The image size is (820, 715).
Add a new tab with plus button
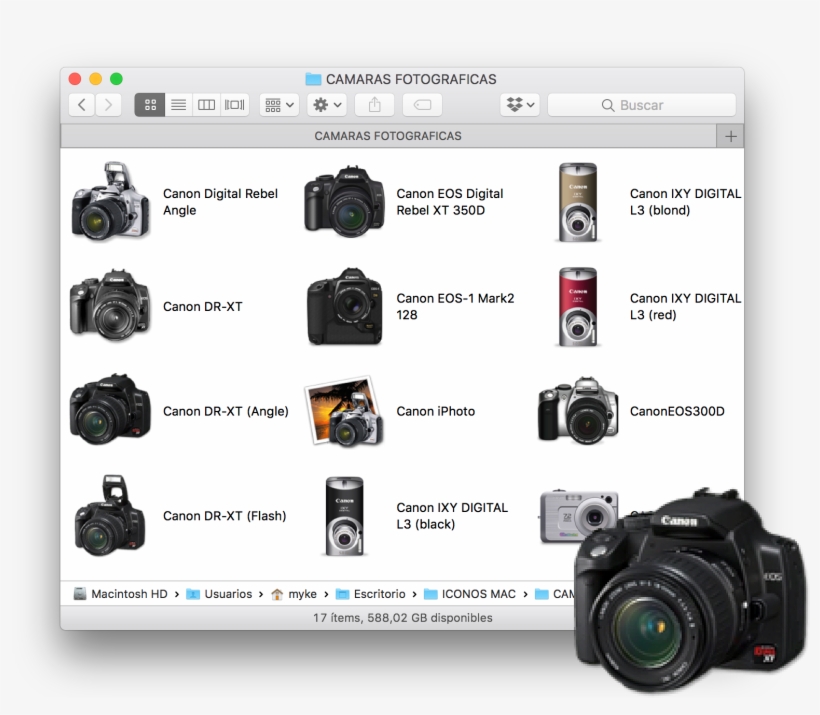(731, 137)
